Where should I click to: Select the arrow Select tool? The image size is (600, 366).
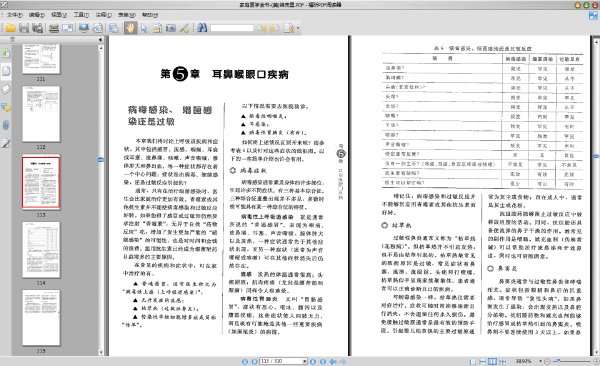tap(144, 28)
